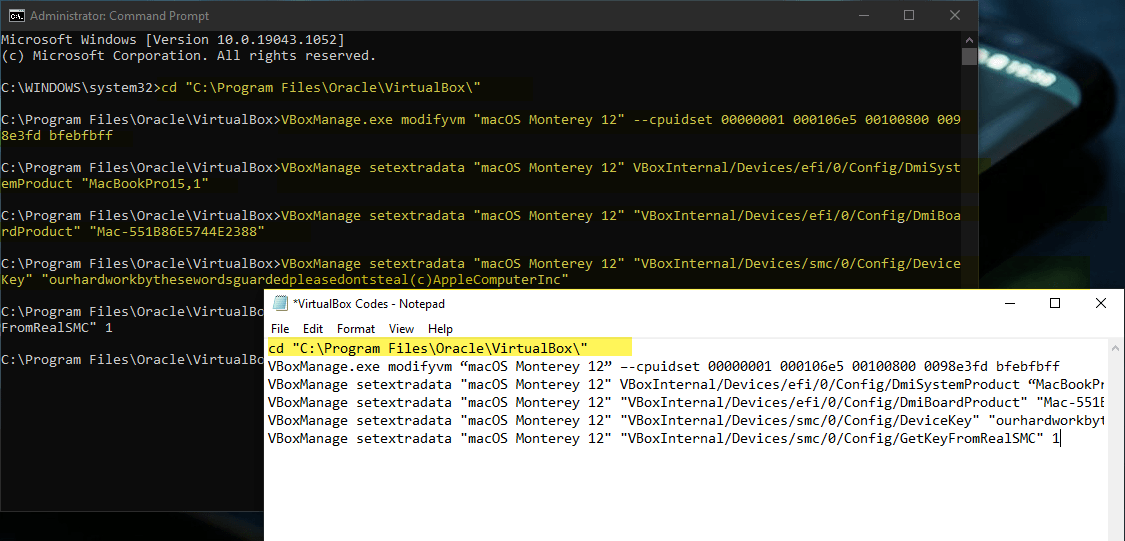The image size is (1125, 541).
Task: Click the Windows version line in Command Prompt
Action: click(x=173, y=39)
